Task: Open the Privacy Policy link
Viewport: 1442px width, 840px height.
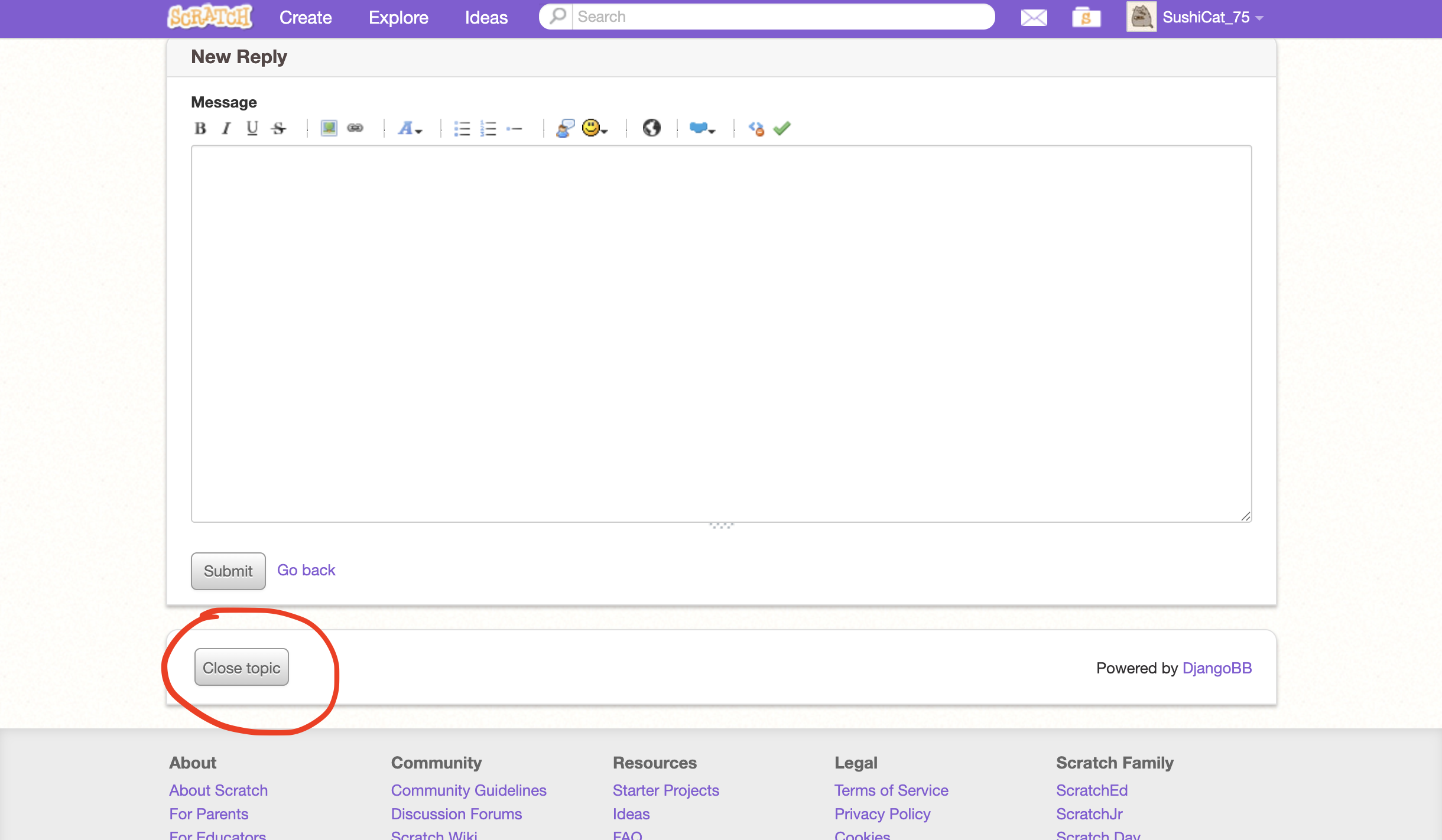Action: [x=882, y=814]
